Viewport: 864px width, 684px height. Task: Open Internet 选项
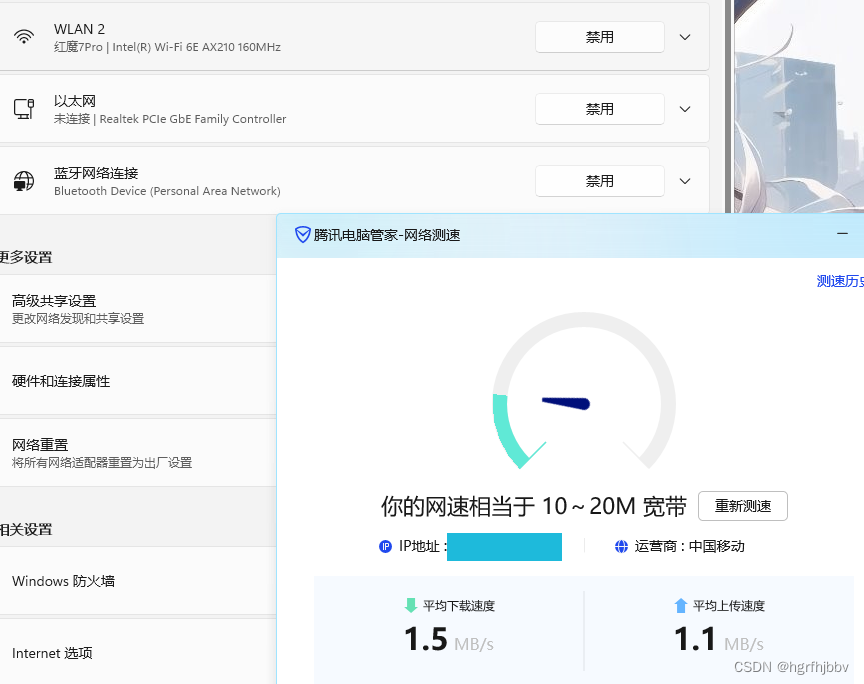(138, 653)
